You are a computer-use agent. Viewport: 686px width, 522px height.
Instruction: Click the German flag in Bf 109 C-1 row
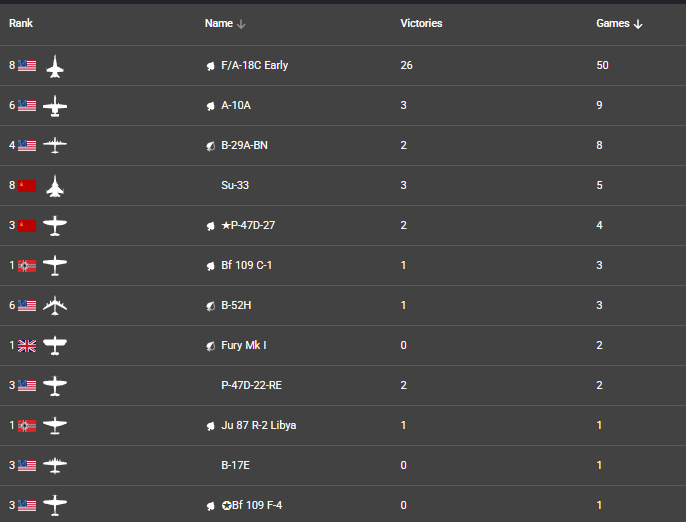tap(27, 266)
